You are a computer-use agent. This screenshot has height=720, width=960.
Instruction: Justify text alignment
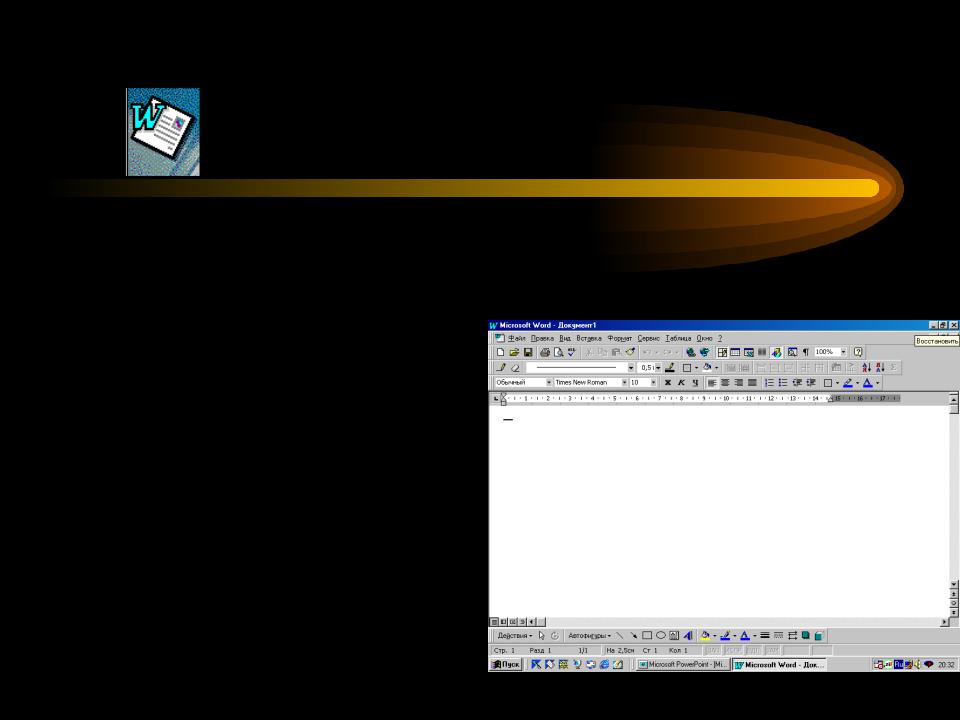pos(752,383)
